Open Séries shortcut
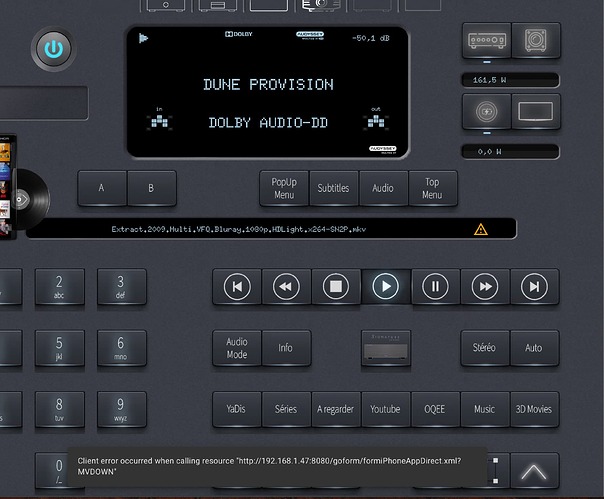The image size is (604, 499). [286, 409]
